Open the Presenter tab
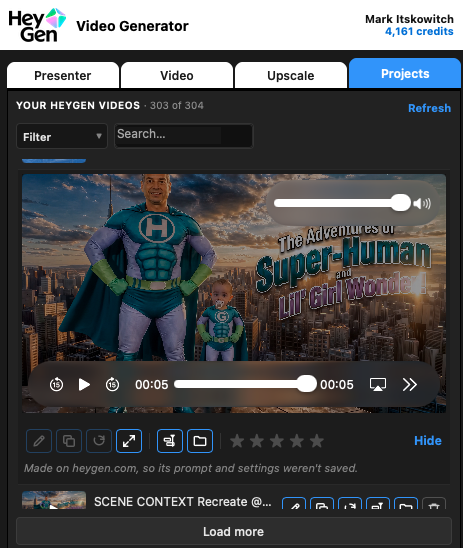This screenshot has height=548, width=463. pos(63,75)
